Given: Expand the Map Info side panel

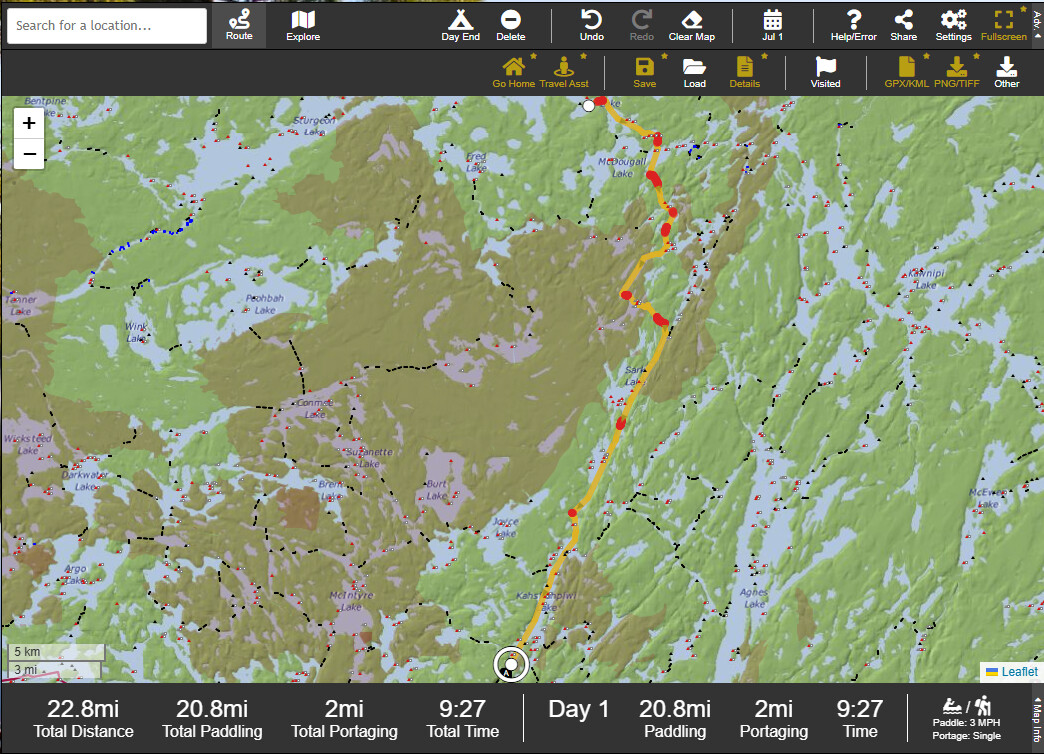Looking at the screenshot, I should (1036, 719).
